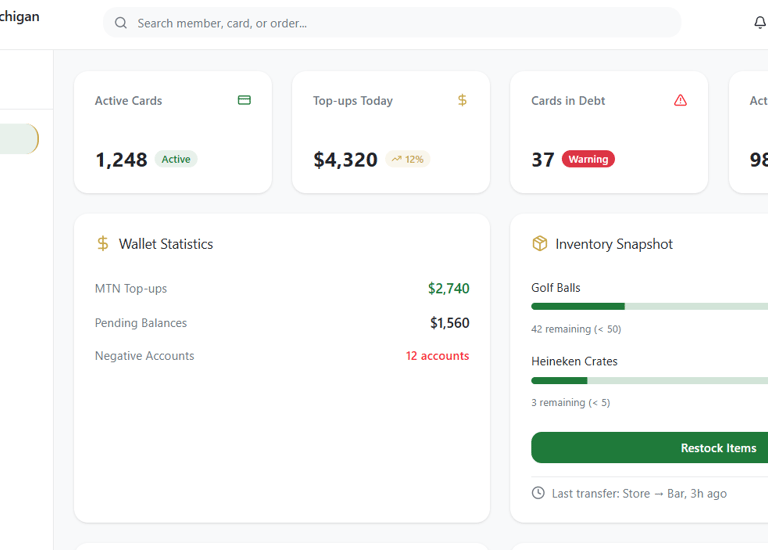Open the 12 accounts negative link

click(437, 356)
